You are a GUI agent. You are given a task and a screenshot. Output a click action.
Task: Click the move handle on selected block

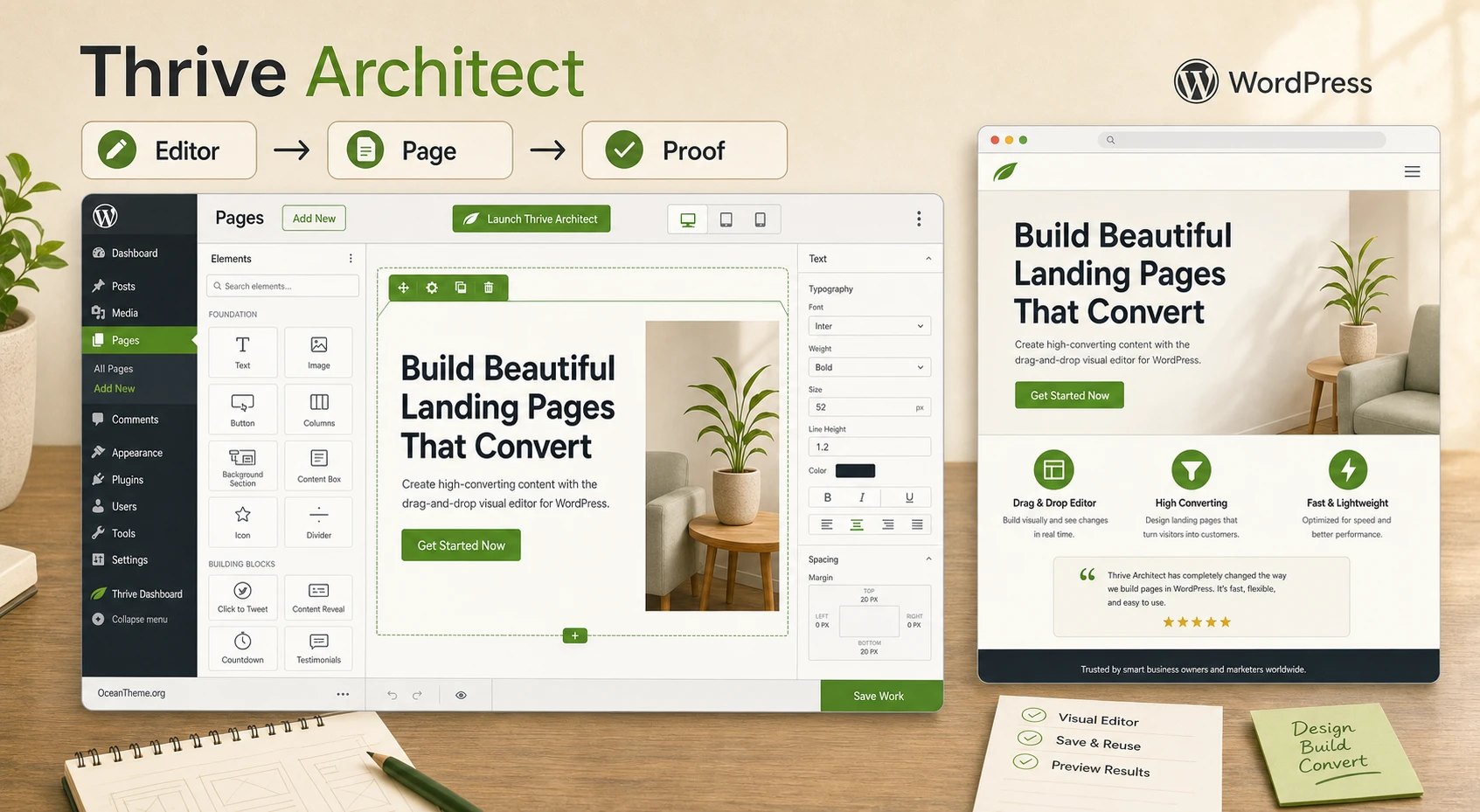pyautogui.click(x=403, y=288)
